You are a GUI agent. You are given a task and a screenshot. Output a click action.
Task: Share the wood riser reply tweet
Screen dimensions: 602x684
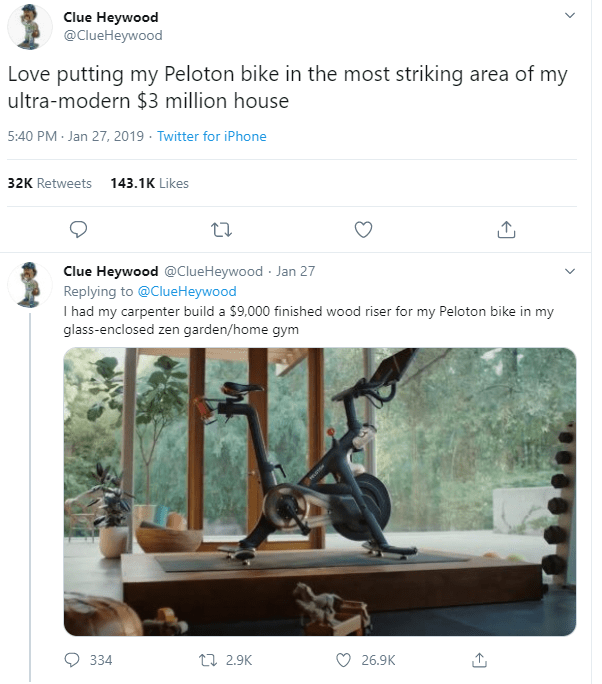tap(479, 660)
